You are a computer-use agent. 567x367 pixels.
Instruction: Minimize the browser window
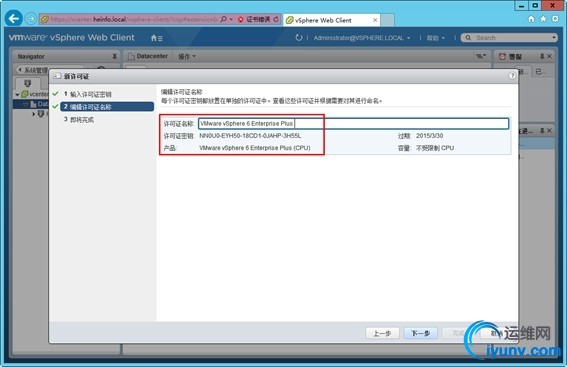(521, 5)
